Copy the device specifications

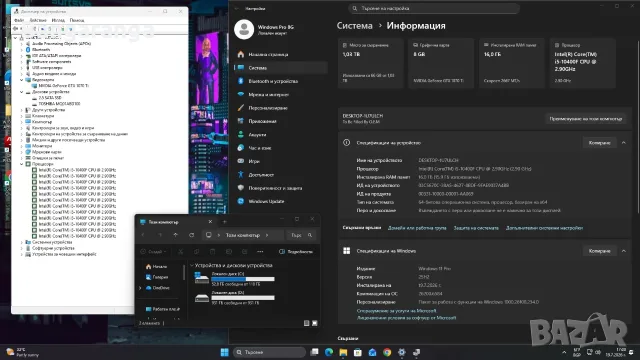click(599, 143)
